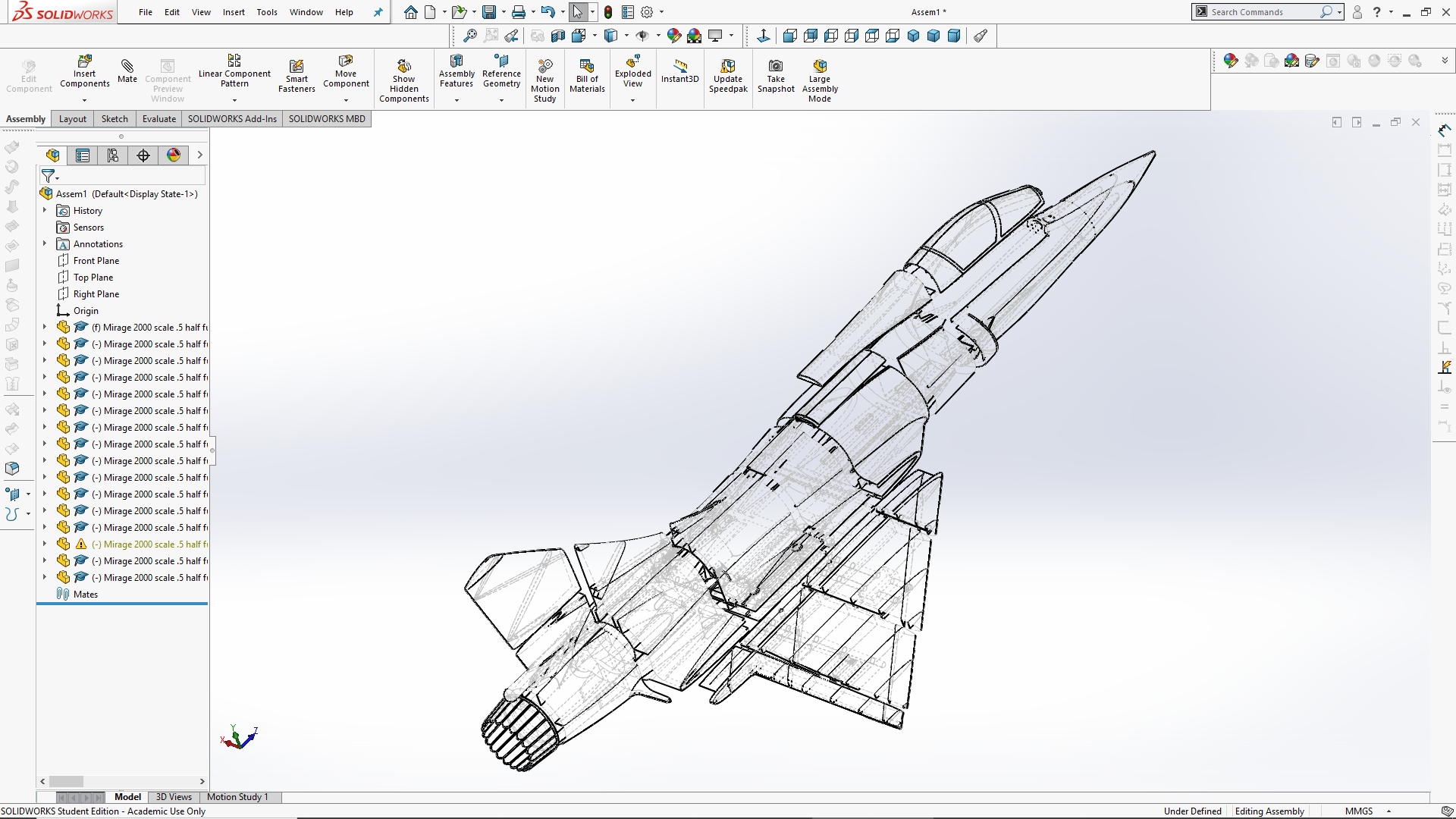
Task: Open Insert Components dropdown arrow
Action: (x=85, y=99)
